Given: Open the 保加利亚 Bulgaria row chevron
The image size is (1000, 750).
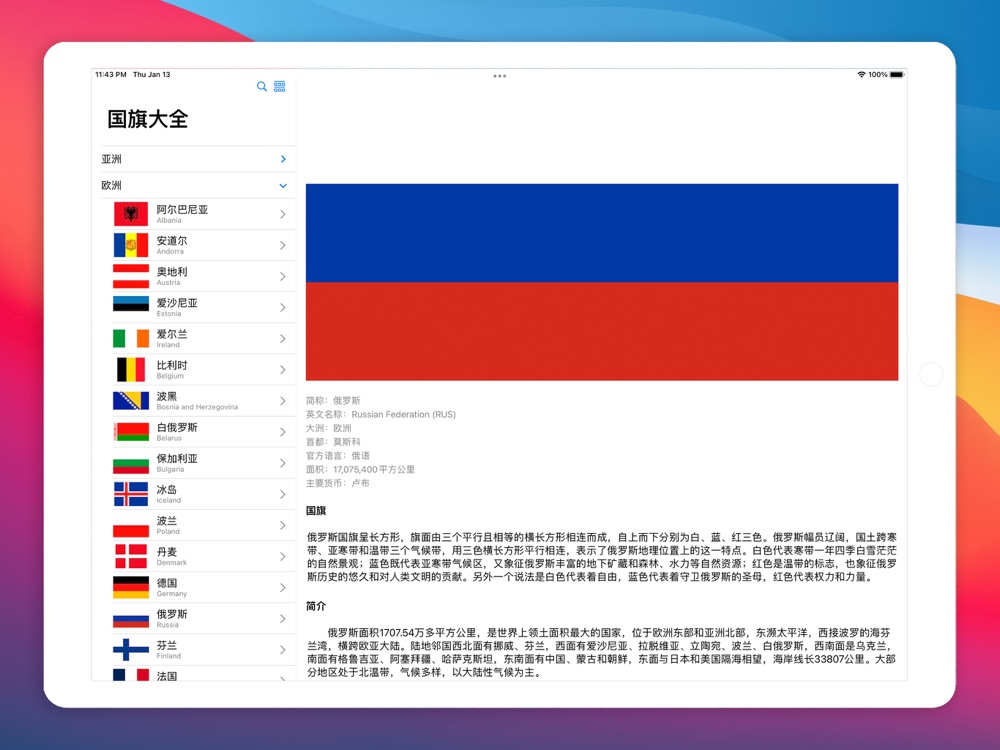Looking at the screenshot, I should click(283, 463).
